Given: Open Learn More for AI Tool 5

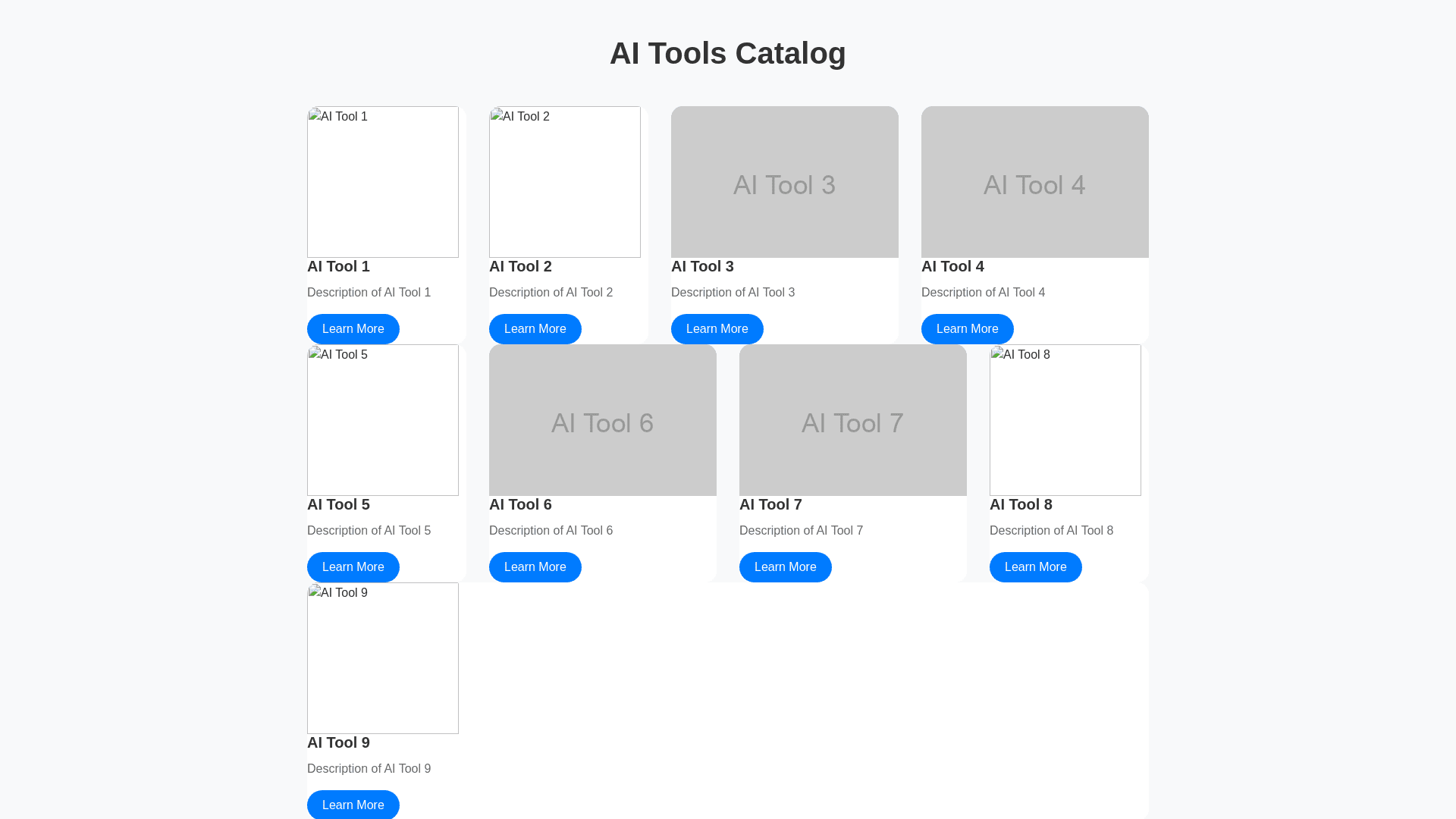Looking at the screenshot, I should (x=353, y=567).
